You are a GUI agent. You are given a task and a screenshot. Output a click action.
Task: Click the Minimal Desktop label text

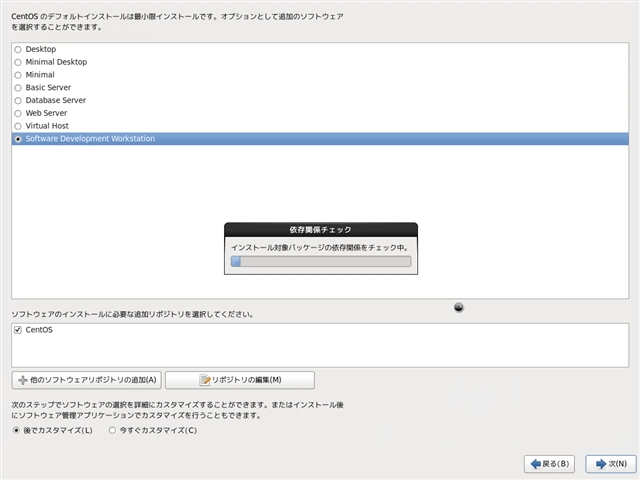(56, 62)
